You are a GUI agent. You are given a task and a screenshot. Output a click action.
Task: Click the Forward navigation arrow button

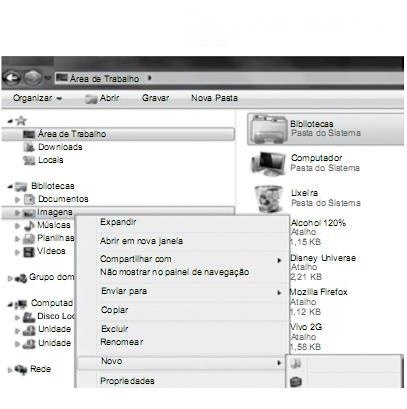(33, 78)
